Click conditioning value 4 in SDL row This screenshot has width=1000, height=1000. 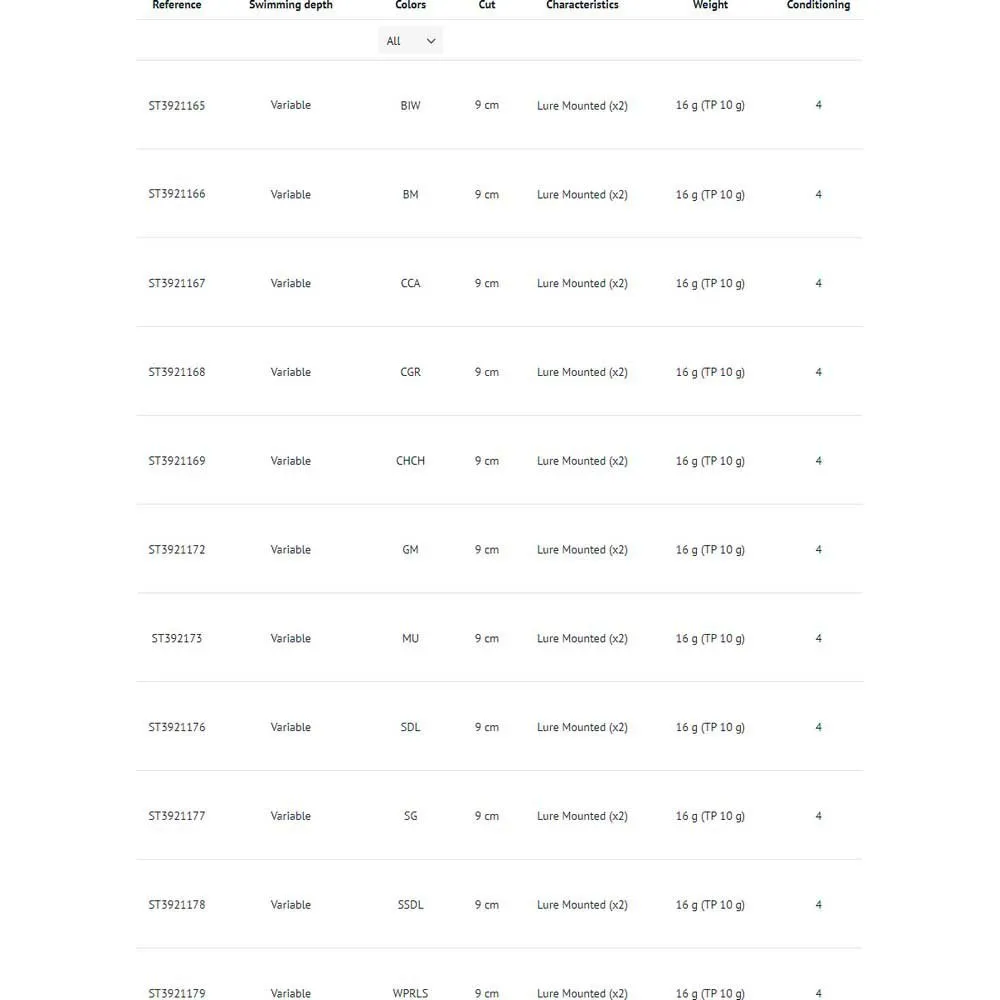(x=818, y=727)
